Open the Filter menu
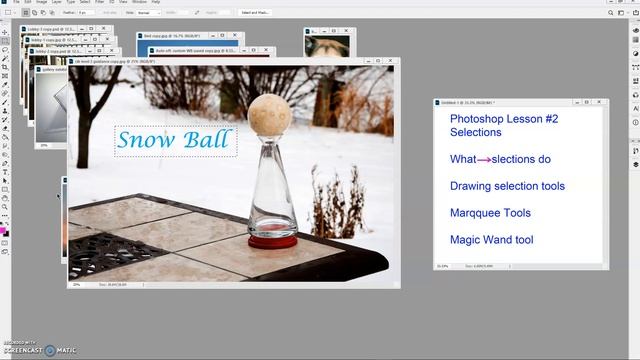Screen dimensions: 640x360 (100, 2)
